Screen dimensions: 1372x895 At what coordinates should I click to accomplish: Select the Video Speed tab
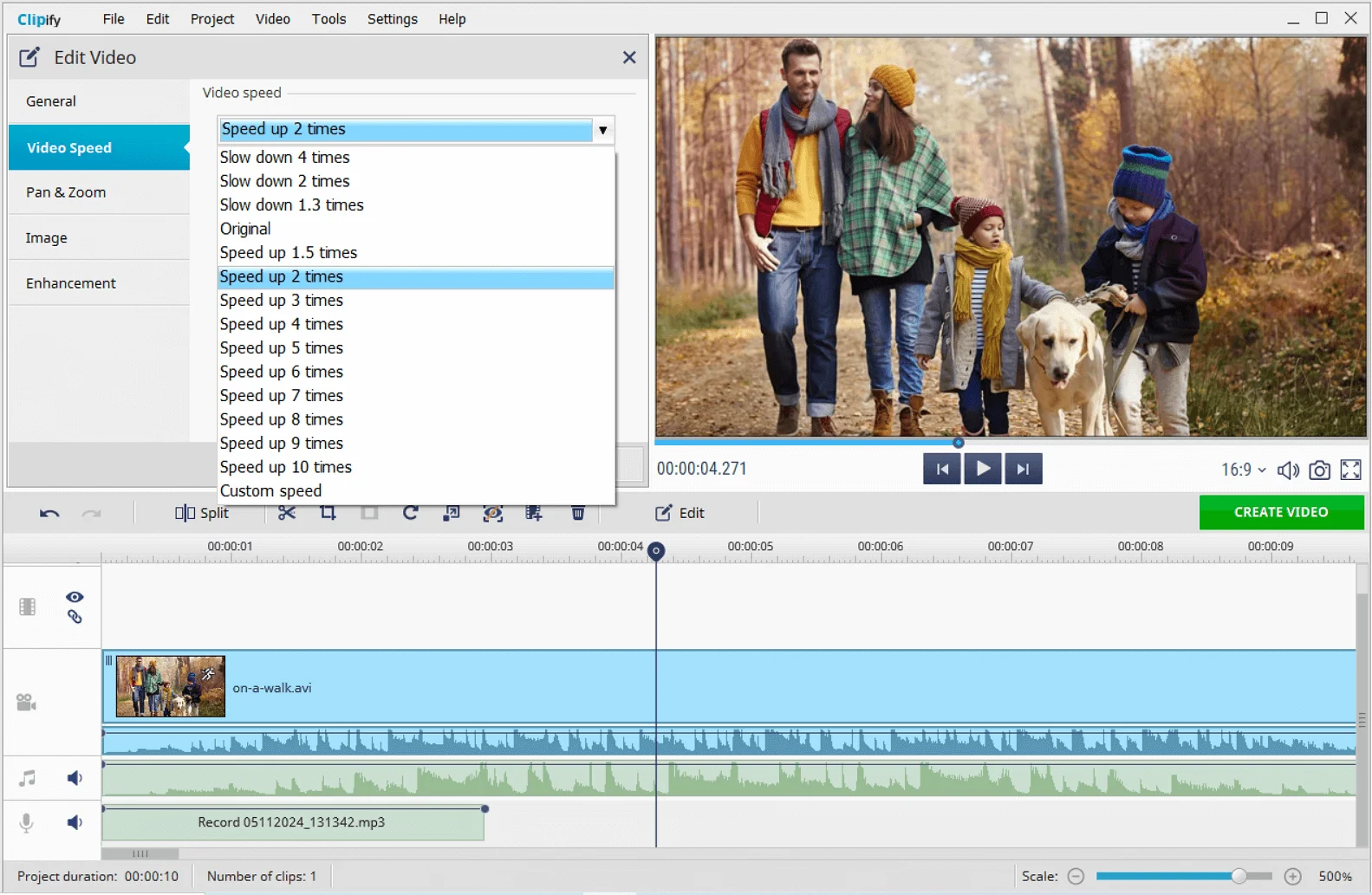(x=99, y=147)
